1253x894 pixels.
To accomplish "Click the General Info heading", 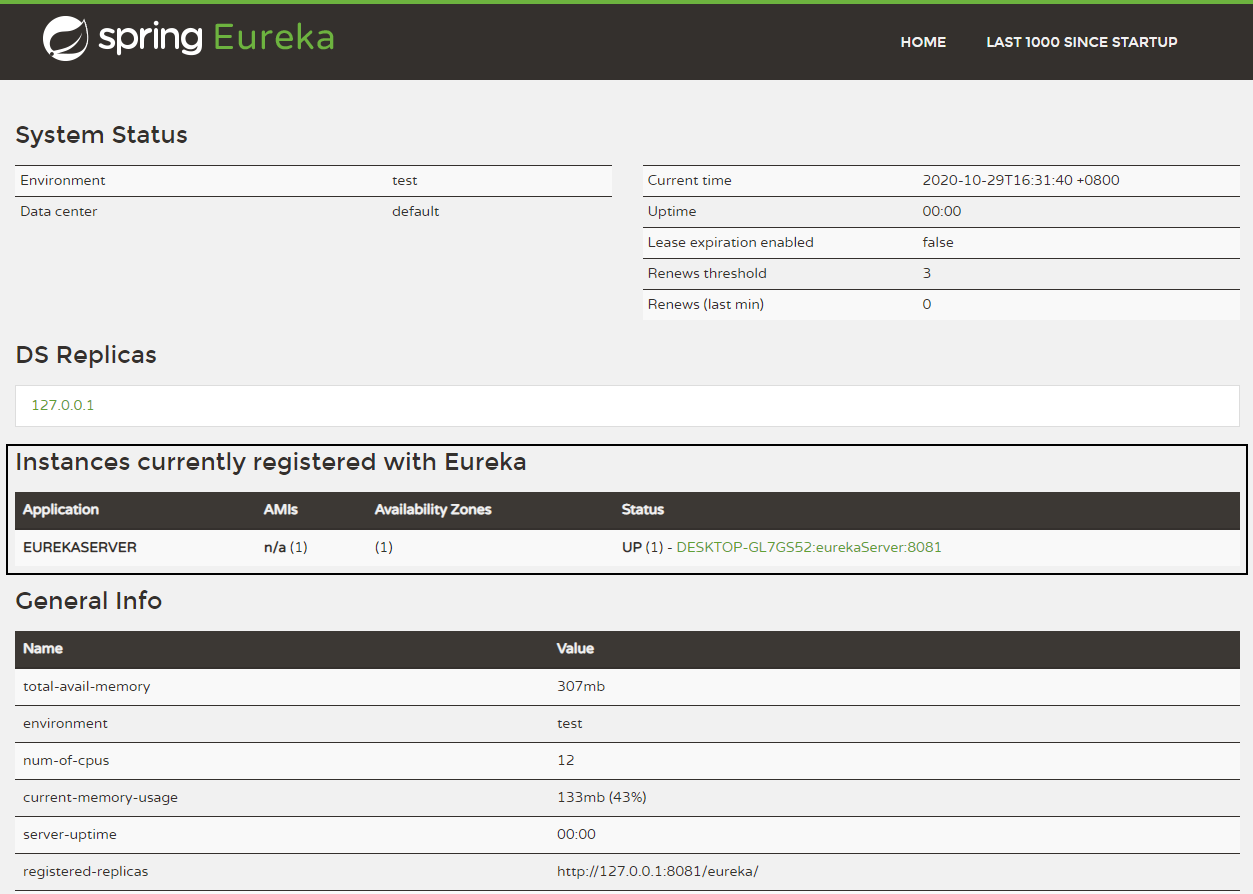I will tap(89, 601).
